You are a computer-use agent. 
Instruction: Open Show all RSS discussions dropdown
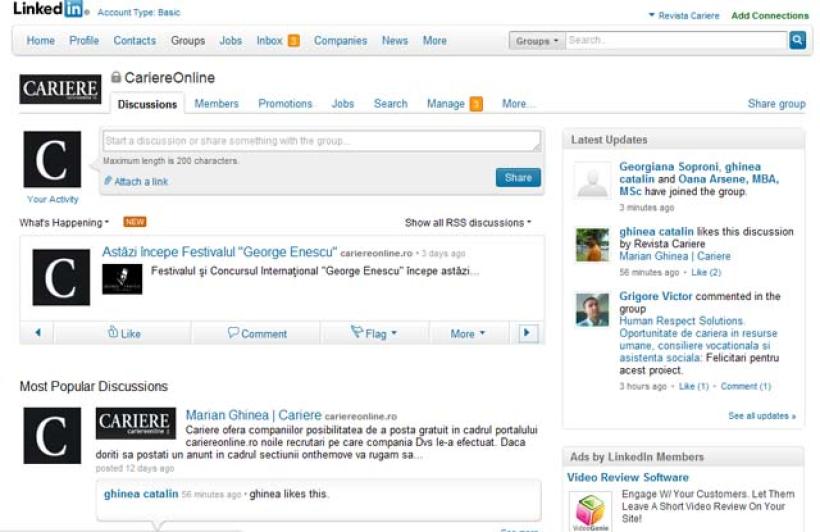468,223
